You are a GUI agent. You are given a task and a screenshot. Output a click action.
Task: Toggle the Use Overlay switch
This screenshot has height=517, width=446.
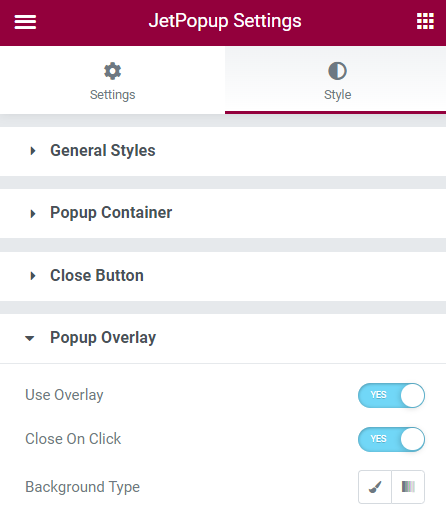(x=391, y=395)
